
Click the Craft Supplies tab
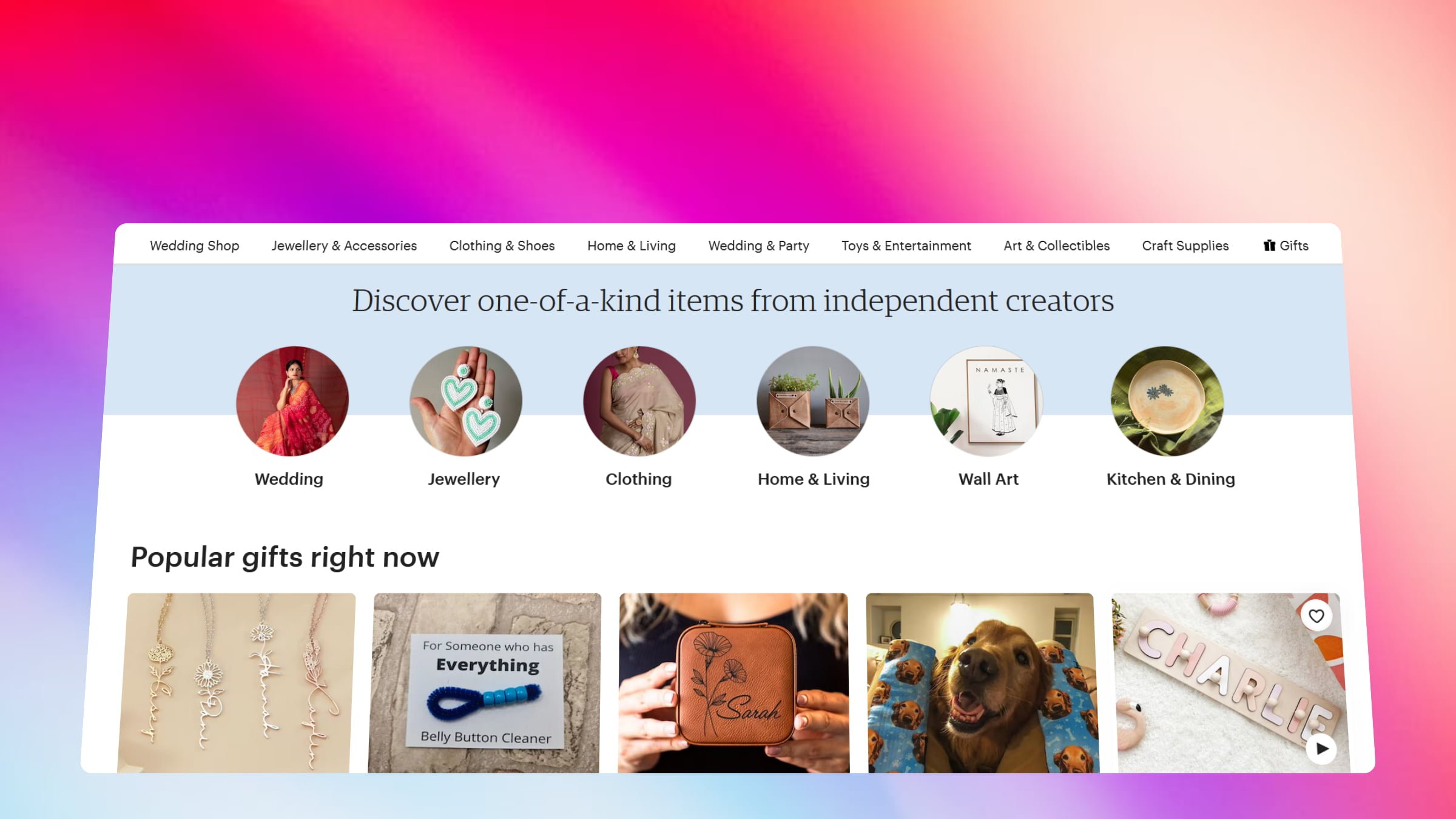click(1186, 246)
